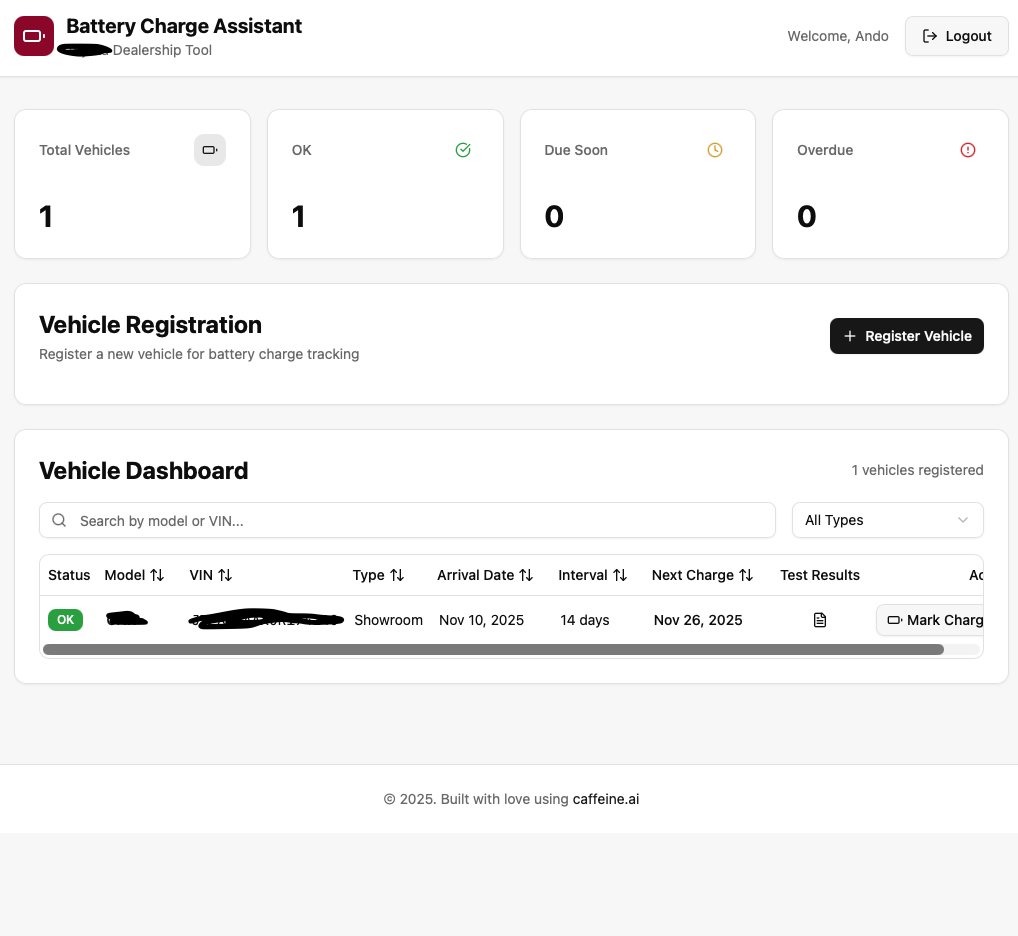The height and width of the screenshot is (936, 1018).
Task: Focus the Search by model or VIN field
Action: coord(407,520)
